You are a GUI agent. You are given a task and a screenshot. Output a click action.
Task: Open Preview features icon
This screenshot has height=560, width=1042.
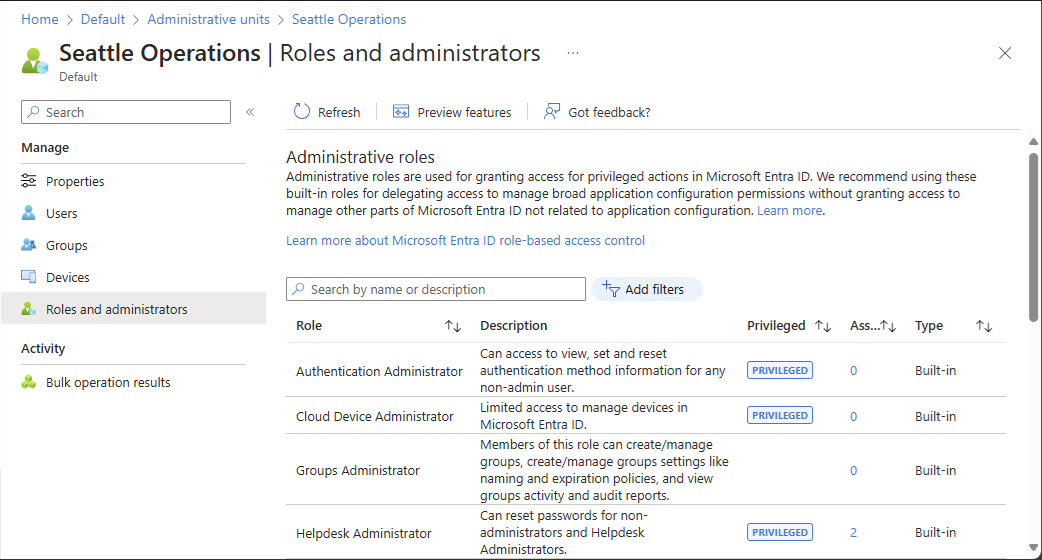[401, 112]
